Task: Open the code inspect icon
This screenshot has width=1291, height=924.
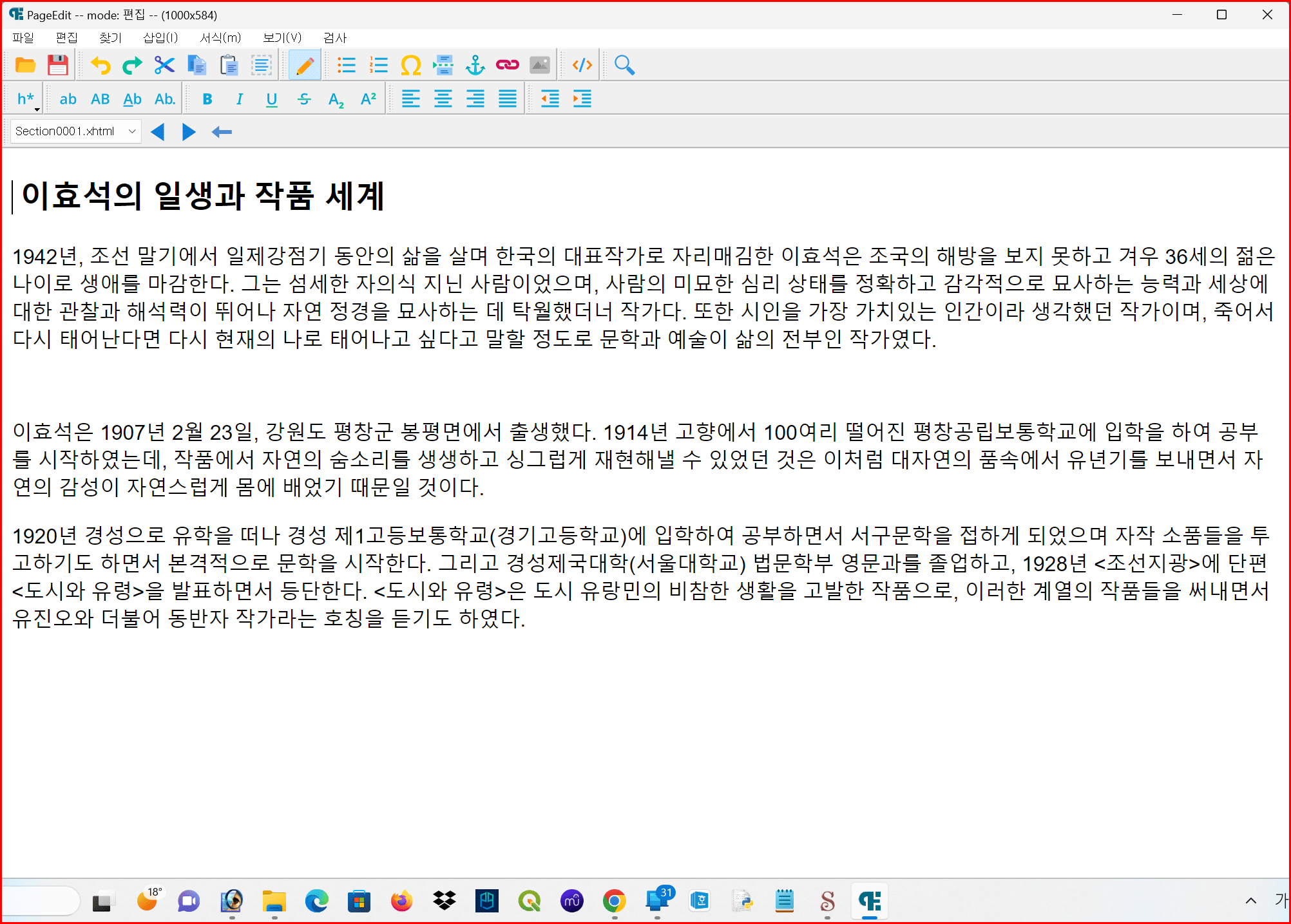Action: click(582, 65)
